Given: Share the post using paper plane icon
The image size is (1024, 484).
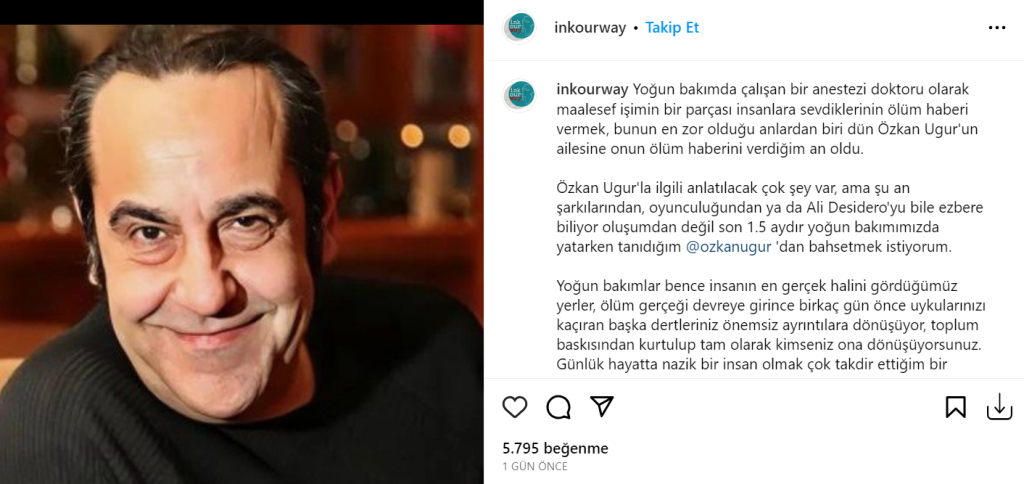Looking at the screenshot, I should click(601, 406).
